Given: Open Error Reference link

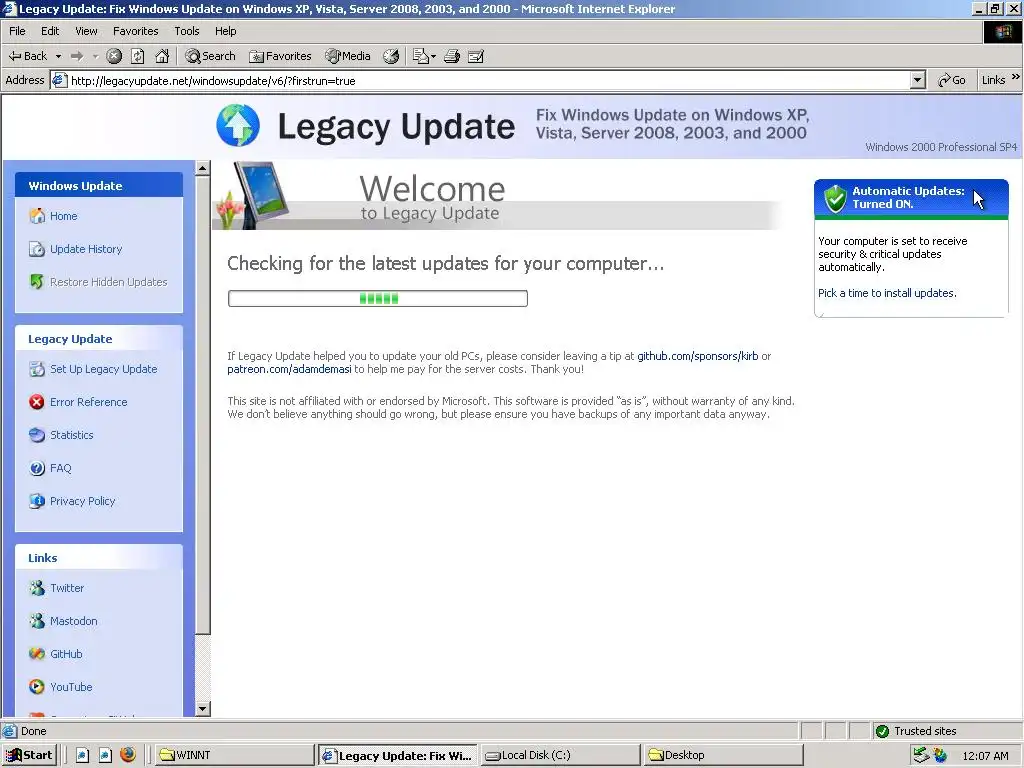Looking at the screenshot, I should tap(89, 402).
